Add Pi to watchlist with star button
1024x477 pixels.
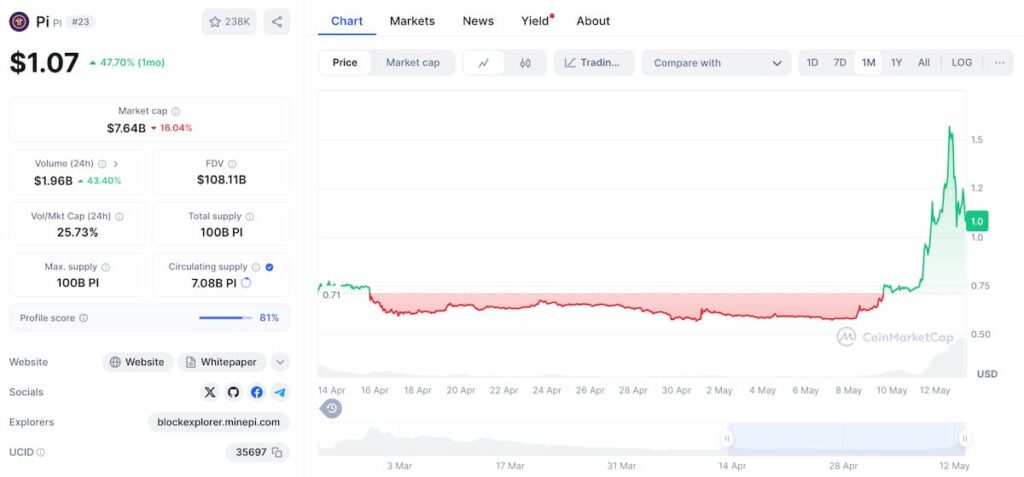[x=229, y=22]
